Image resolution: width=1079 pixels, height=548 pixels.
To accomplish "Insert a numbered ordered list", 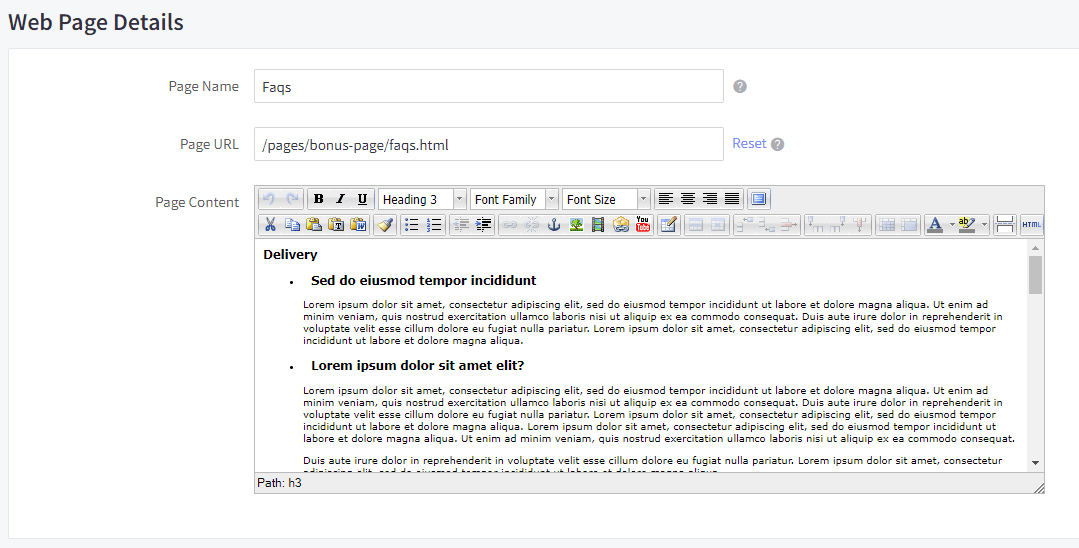I will (x=434, y=225).
